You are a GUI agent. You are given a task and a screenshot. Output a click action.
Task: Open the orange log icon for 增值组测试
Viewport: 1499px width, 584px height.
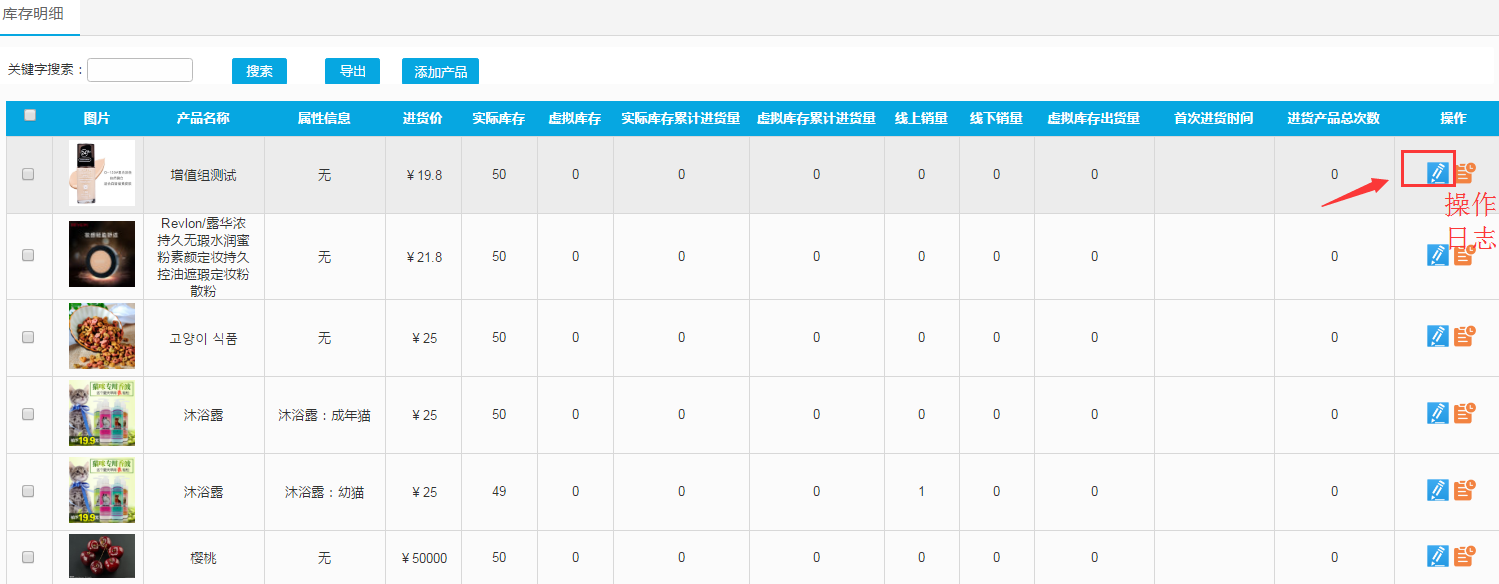[x=1464, y=172]
